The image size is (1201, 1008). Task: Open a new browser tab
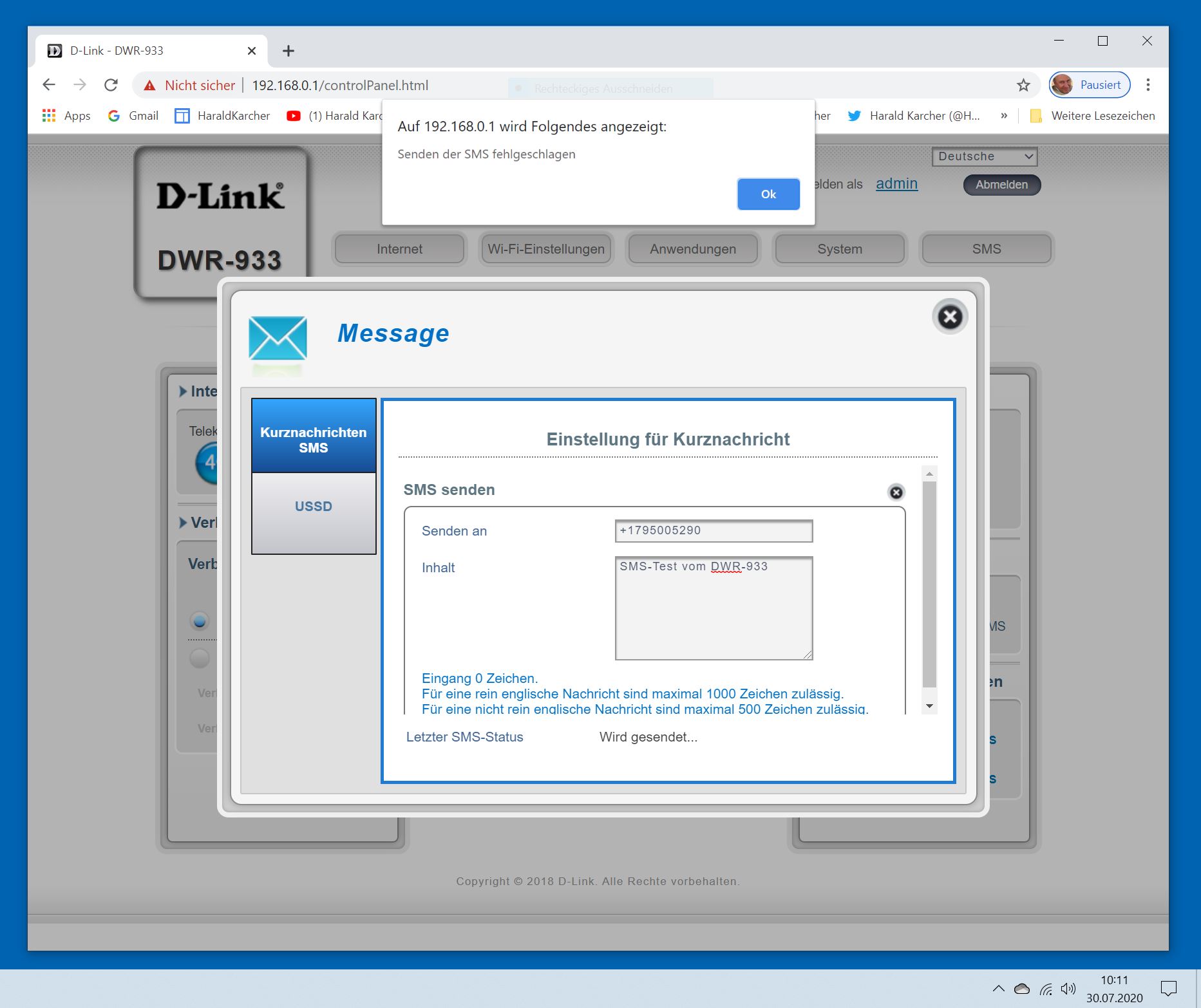[x=288, y=51]
